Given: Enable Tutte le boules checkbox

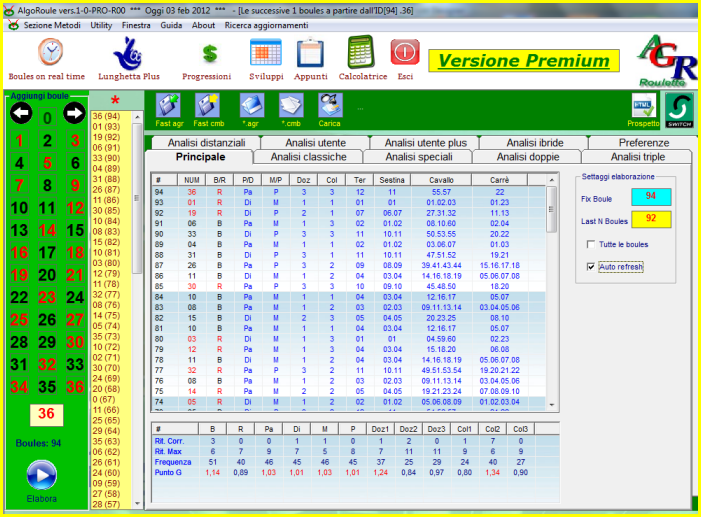Looking at the screenshot, I should pyautogui.click(x=591, y=244).
